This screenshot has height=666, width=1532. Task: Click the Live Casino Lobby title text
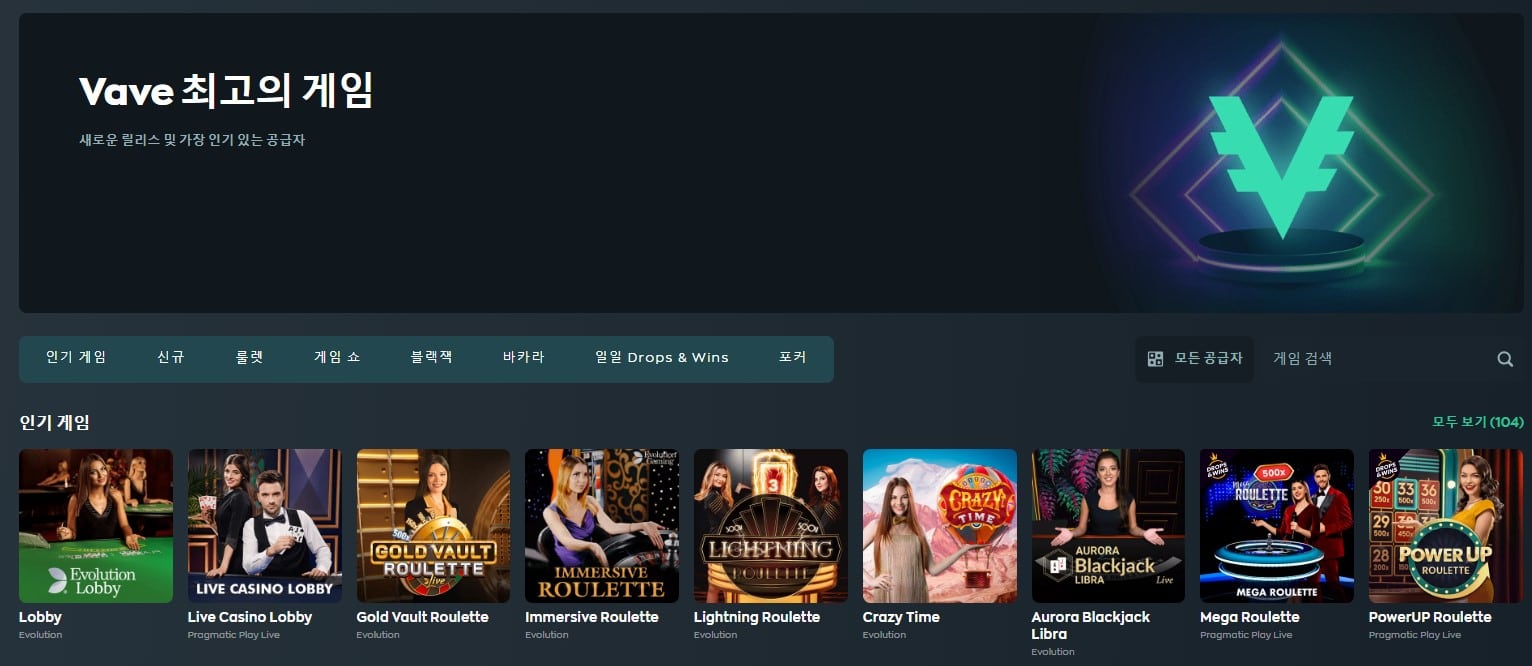point(250,617)
